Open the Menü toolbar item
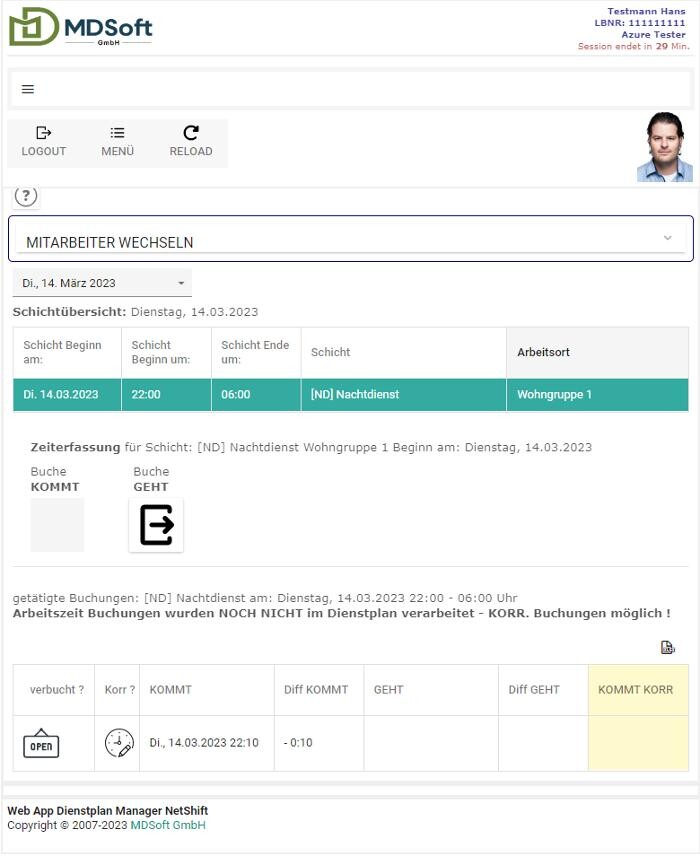 tap(117, 142)
